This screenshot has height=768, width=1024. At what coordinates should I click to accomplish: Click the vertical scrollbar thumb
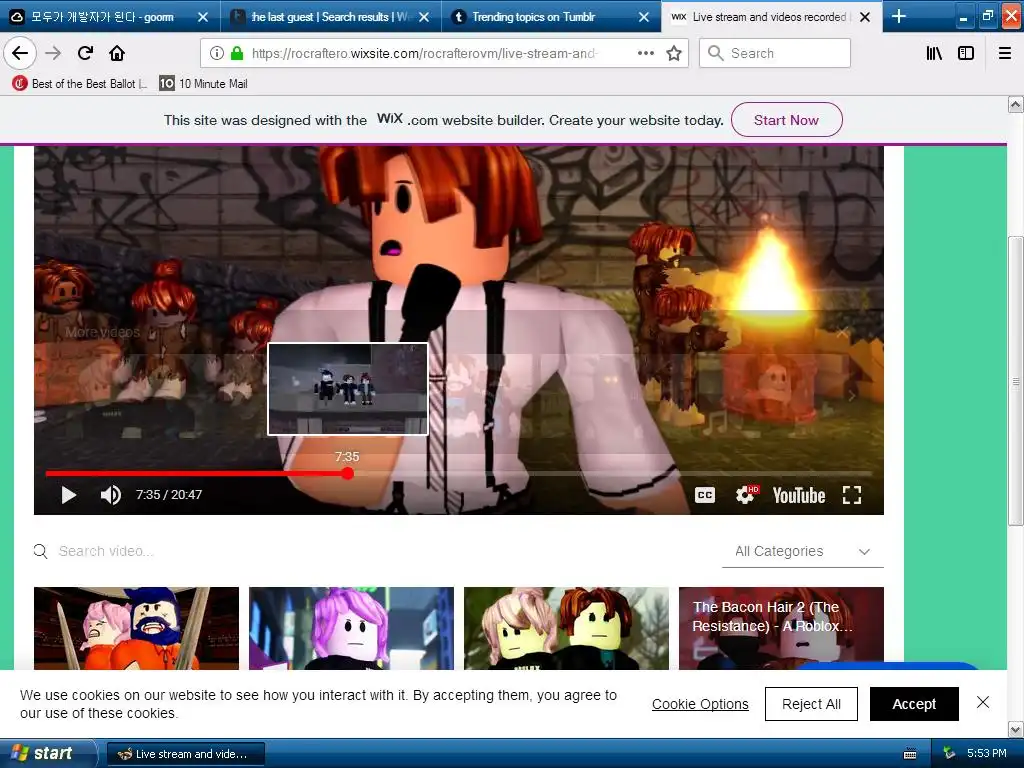click(1016, 381)
